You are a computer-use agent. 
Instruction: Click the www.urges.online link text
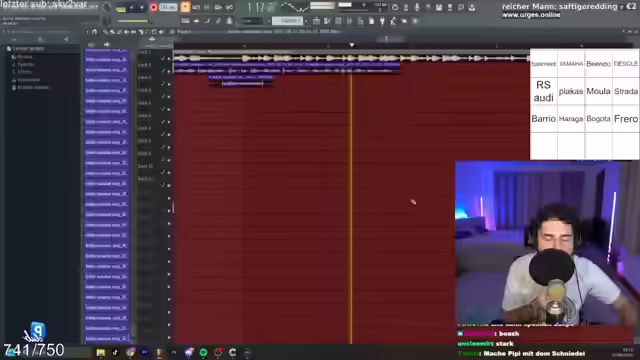point(531,15)
